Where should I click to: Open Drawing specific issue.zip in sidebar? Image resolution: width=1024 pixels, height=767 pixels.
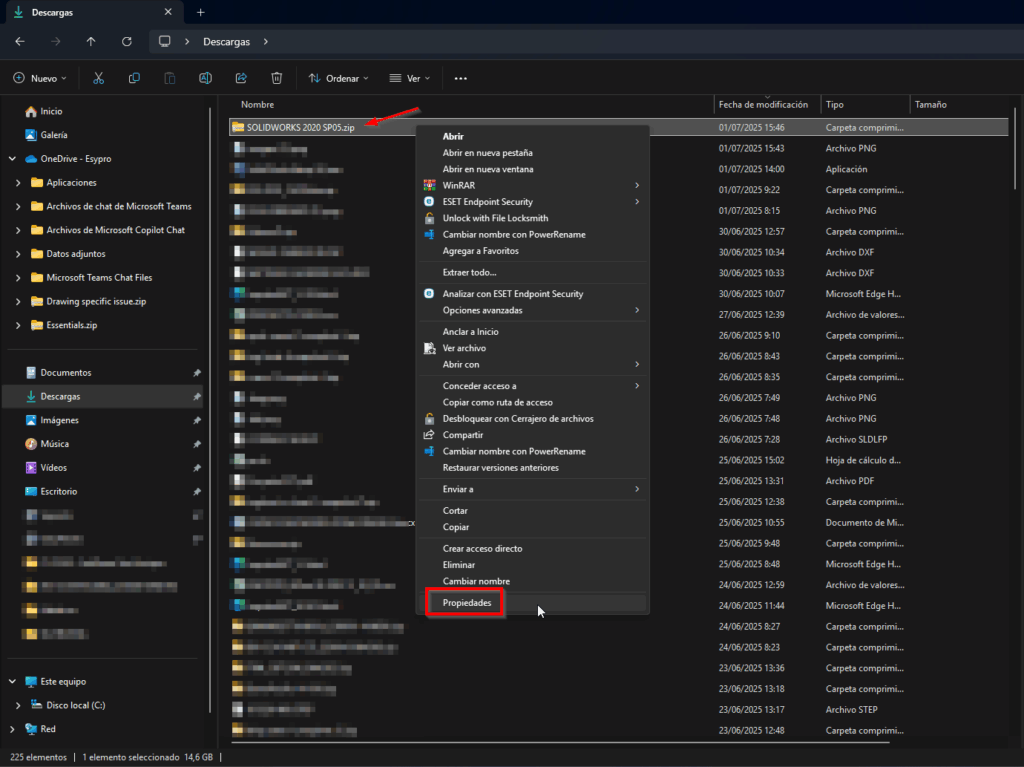[96, 302]
